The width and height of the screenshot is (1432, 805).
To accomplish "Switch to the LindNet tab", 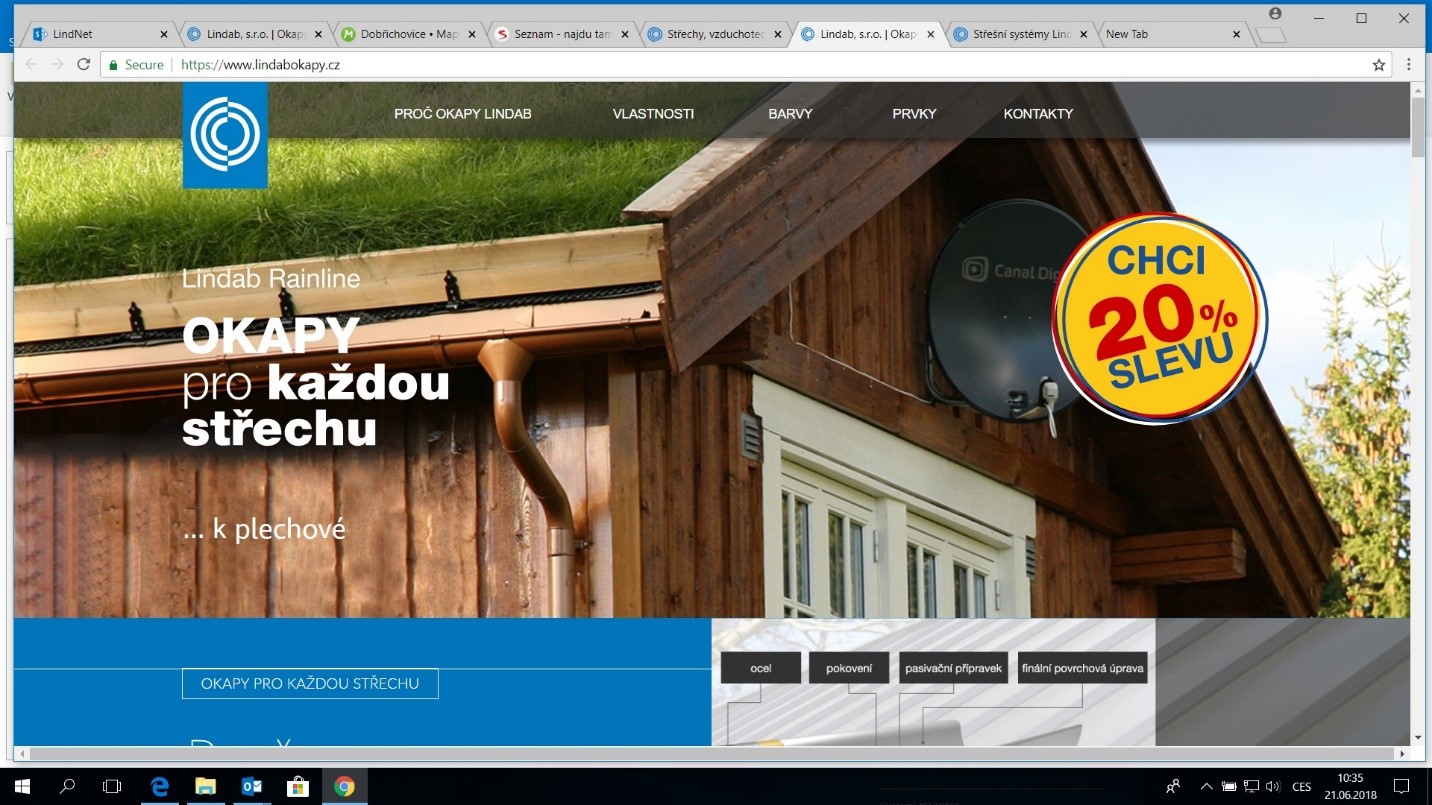I will [100, 34].
